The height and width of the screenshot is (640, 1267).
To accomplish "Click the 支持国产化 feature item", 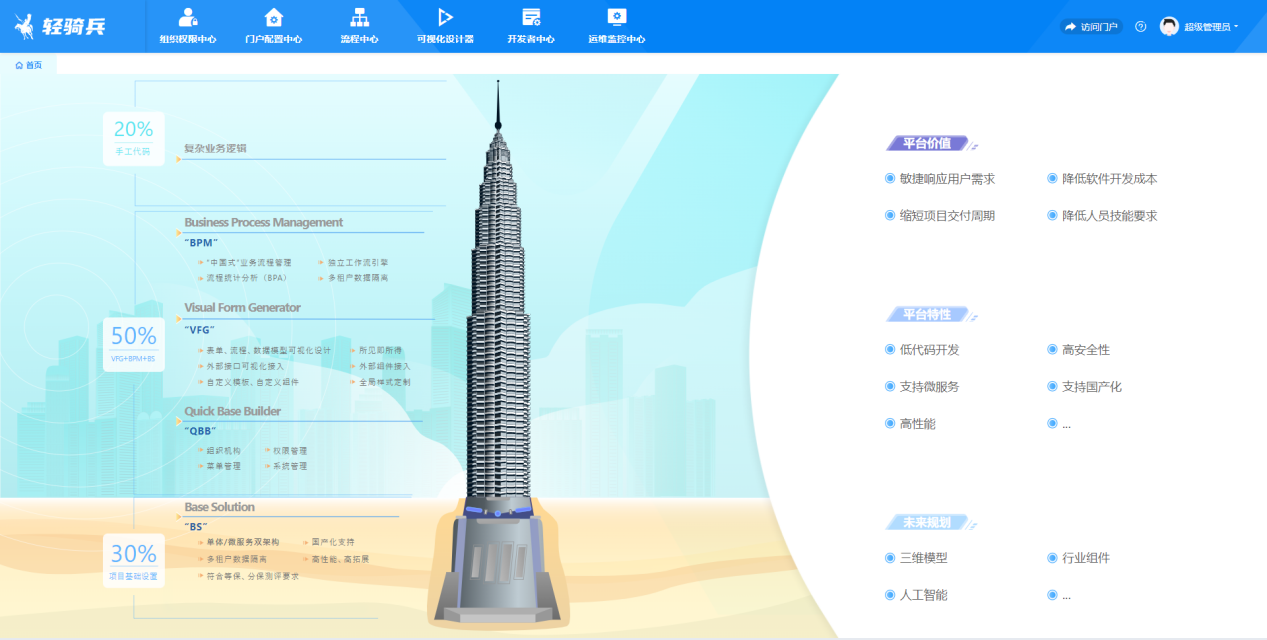I will click(1091, 387).
